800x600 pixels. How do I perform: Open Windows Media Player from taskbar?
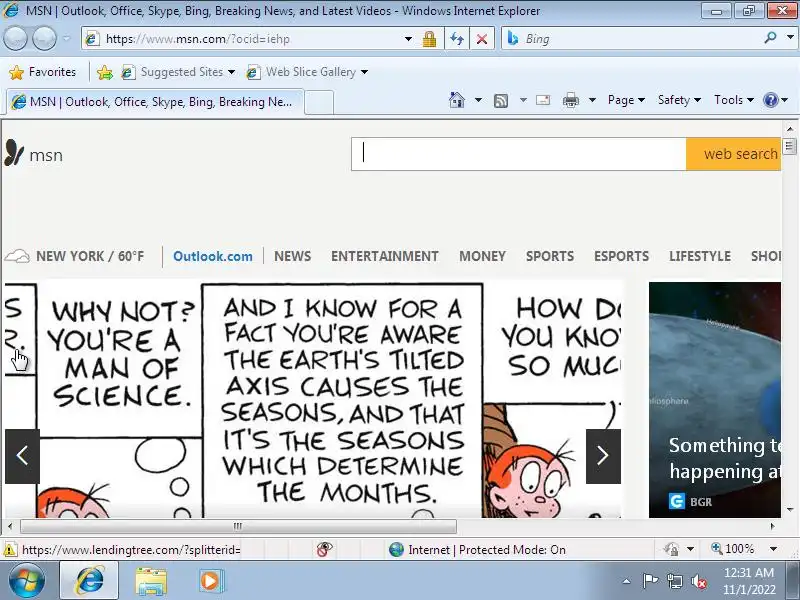[210, 581]
